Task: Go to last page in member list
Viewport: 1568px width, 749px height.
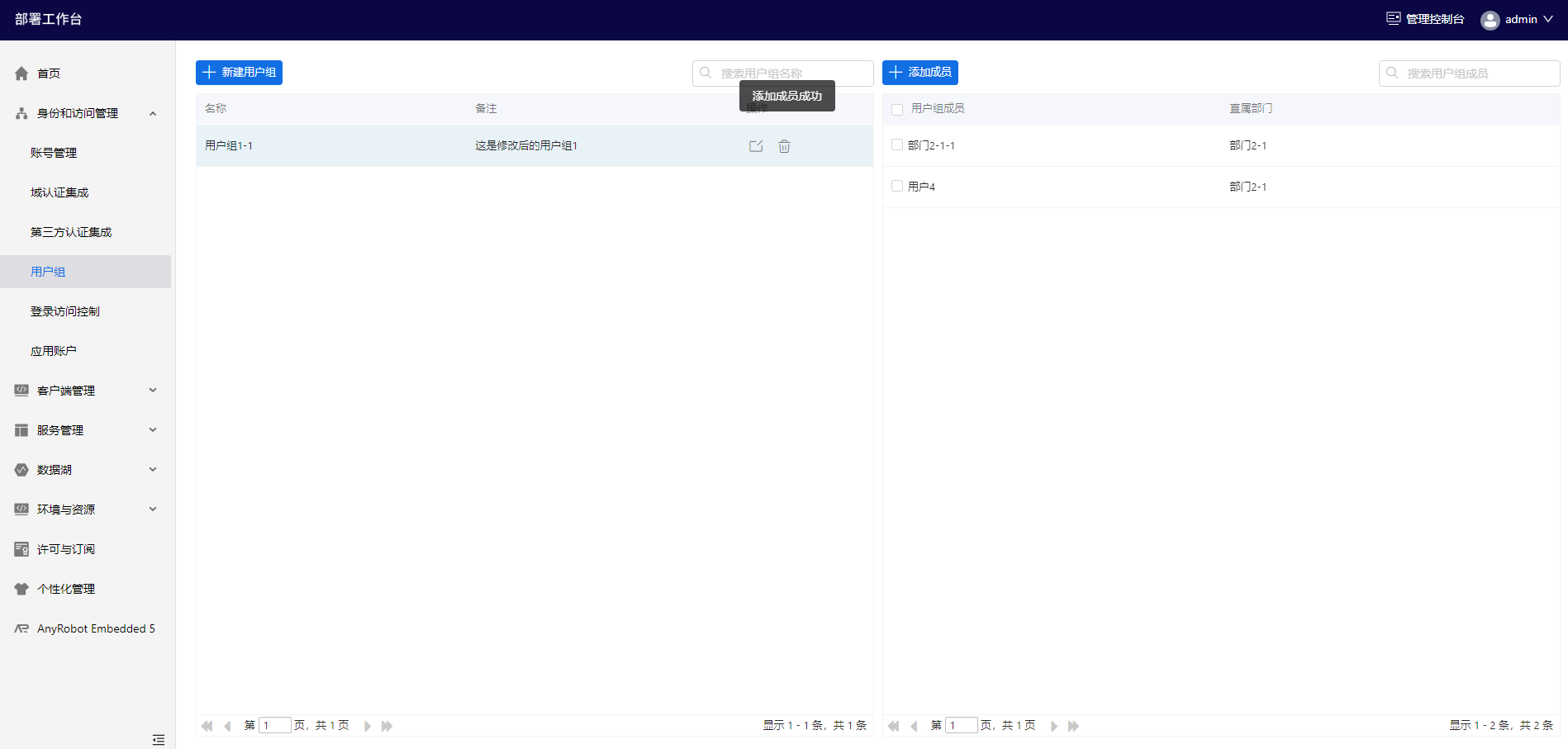Action: [x=1073, y=726]
